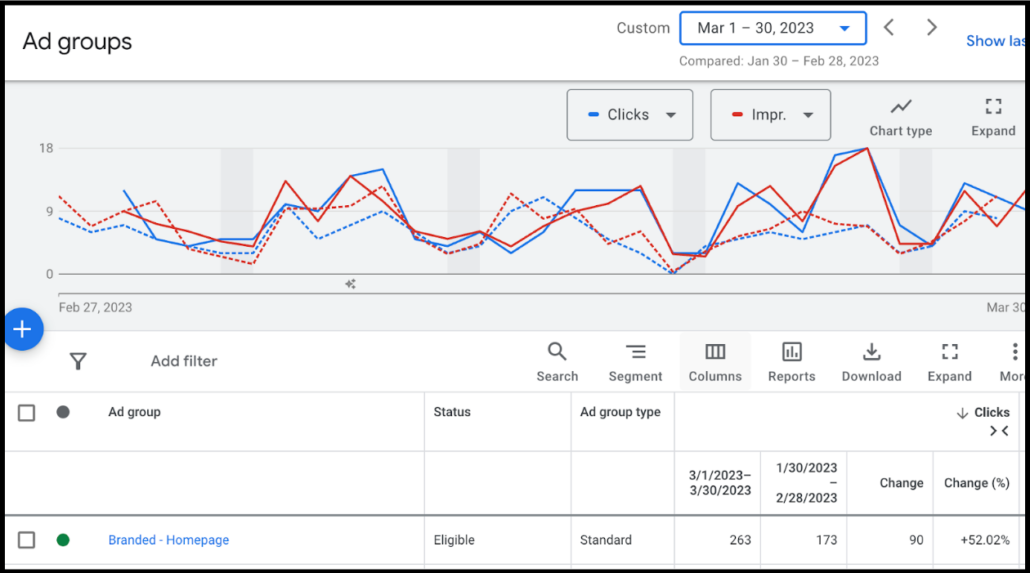Click the 1/30/2023 – 2/28/2023 column header
The image size is (1030, 573).
click(807, 483)
